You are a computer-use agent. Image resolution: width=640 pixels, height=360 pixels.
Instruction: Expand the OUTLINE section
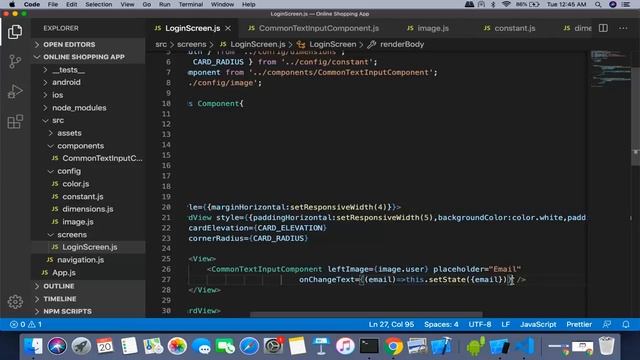pyautogui.click(x=88, y=286)
